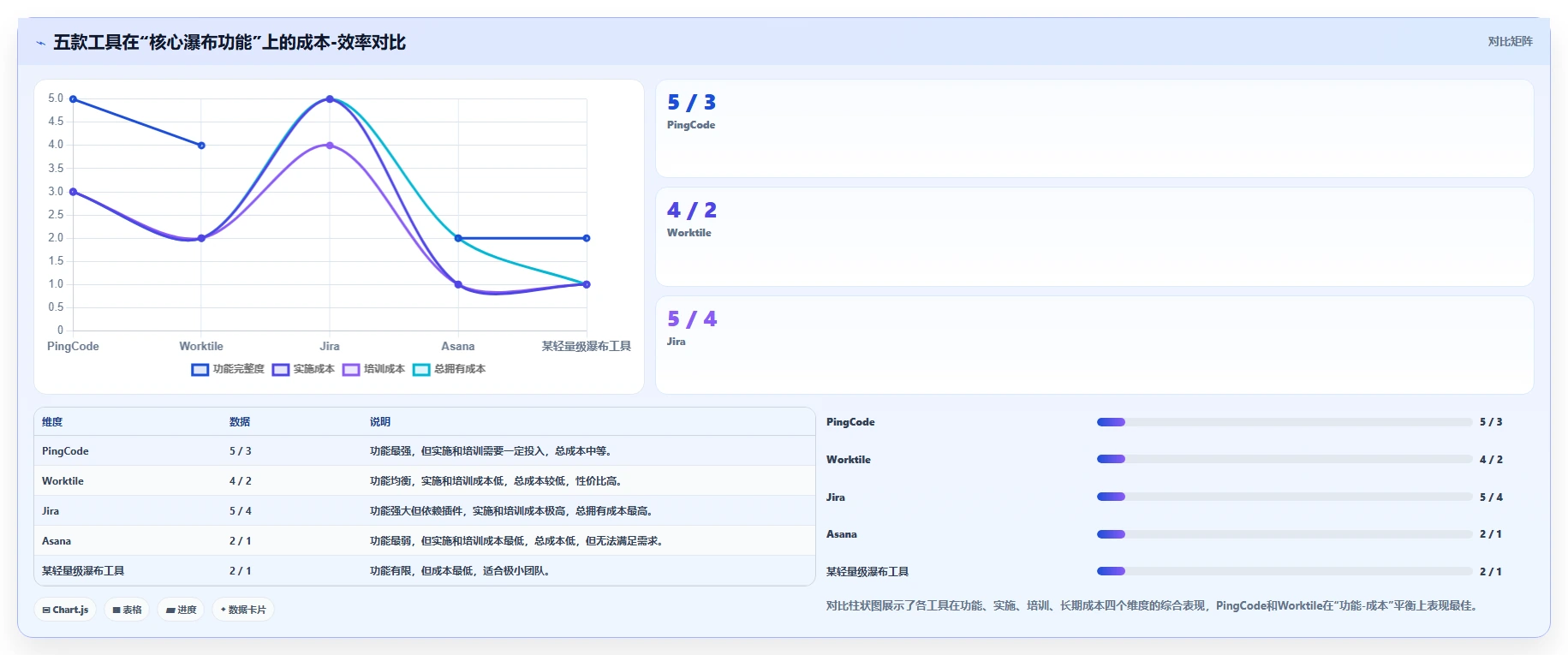The image size is (1568, 655).
Task: Click Worktile data point at 4.0 on chart
Action: point(201,146)
